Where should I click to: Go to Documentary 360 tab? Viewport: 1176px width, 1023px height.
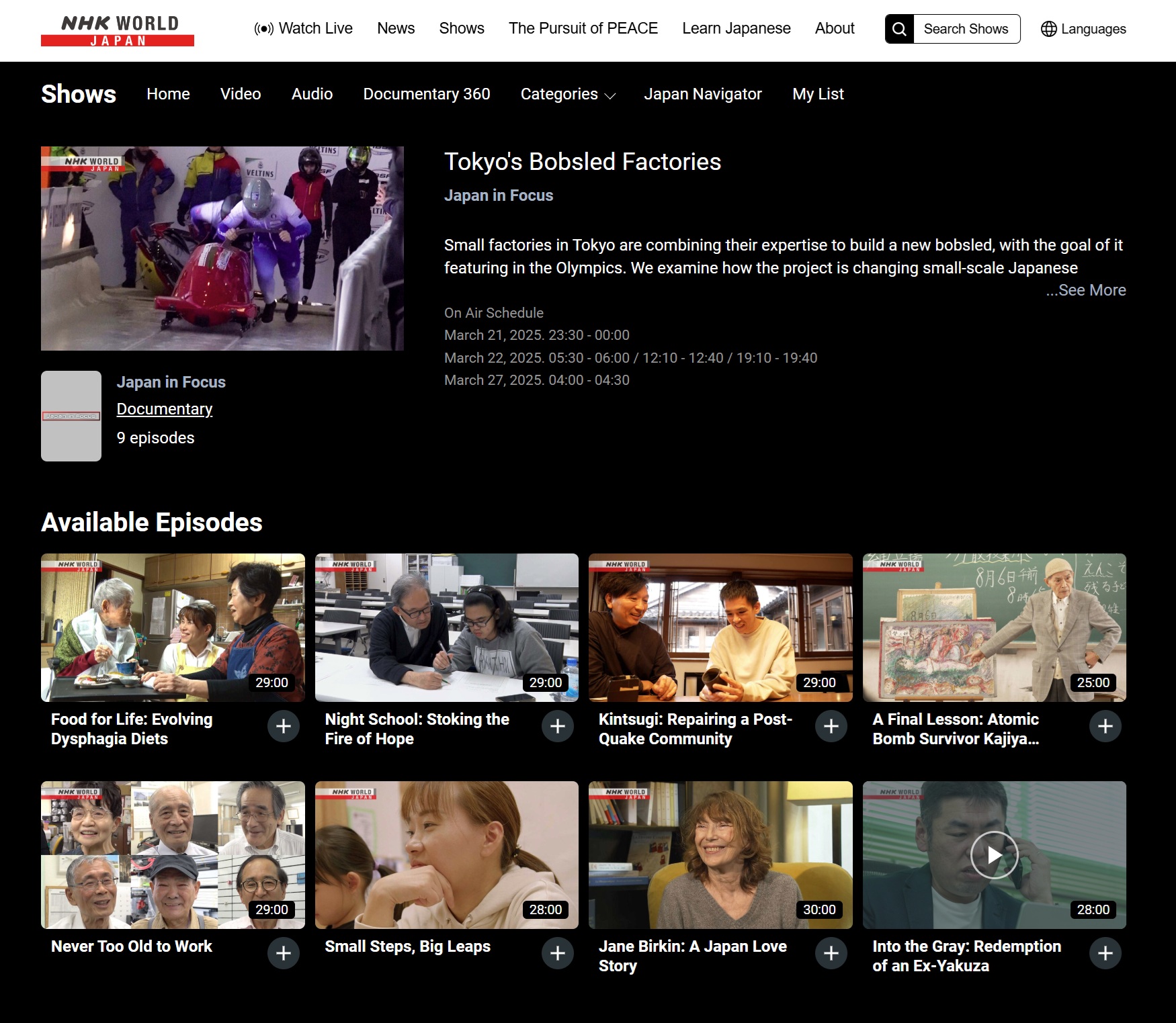[426, 94]
